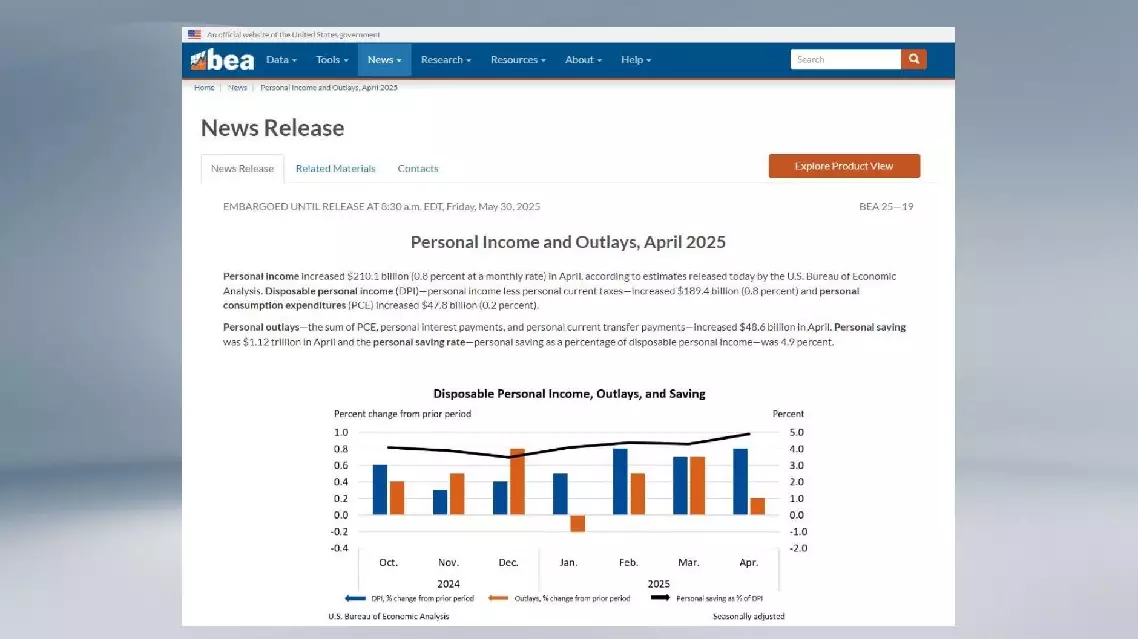Expand the Tools dropdown menu
The height and width of the screenshot is (639, 1138).
332,60
